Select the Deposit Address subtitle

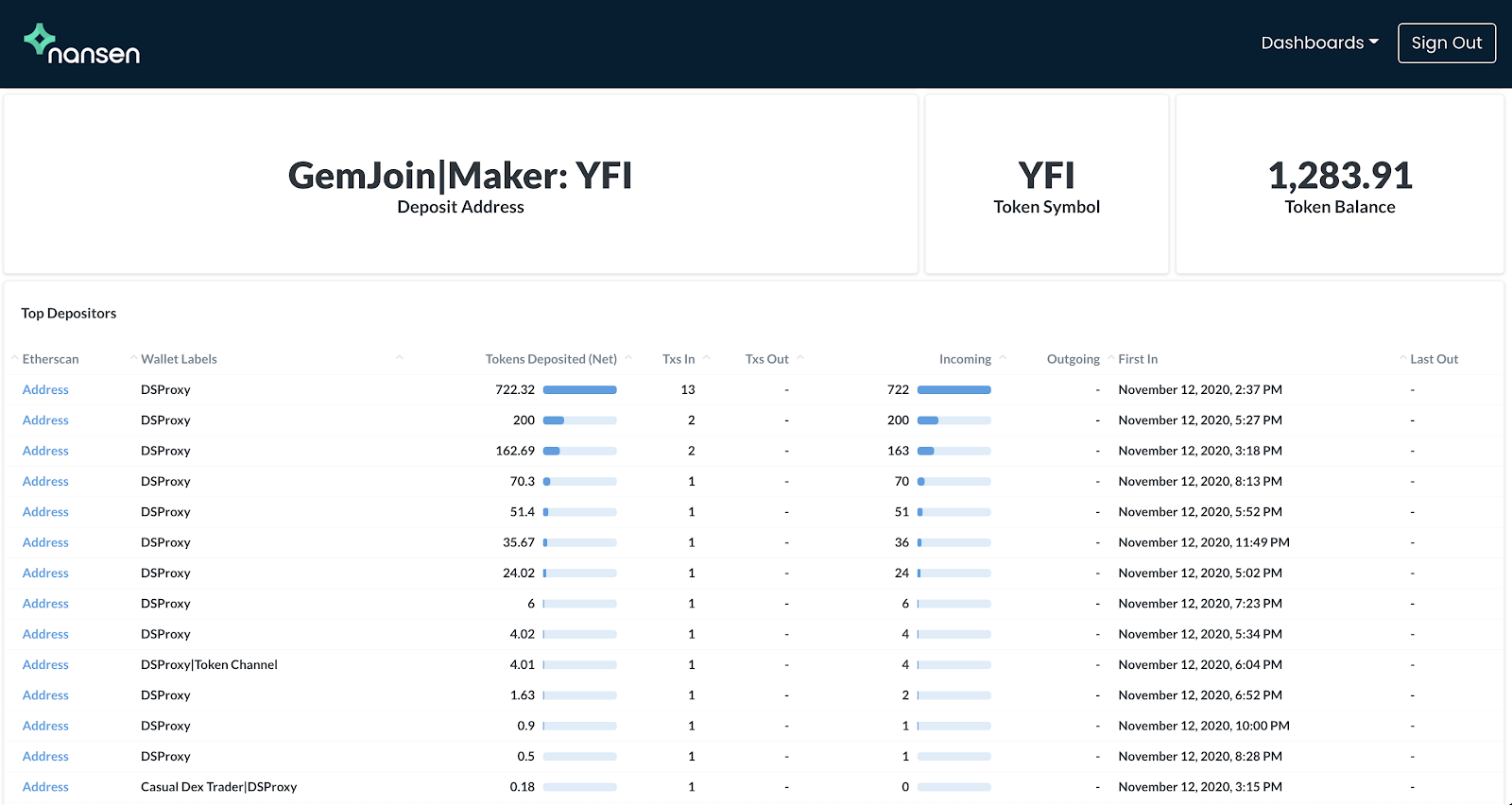point(460,207)
